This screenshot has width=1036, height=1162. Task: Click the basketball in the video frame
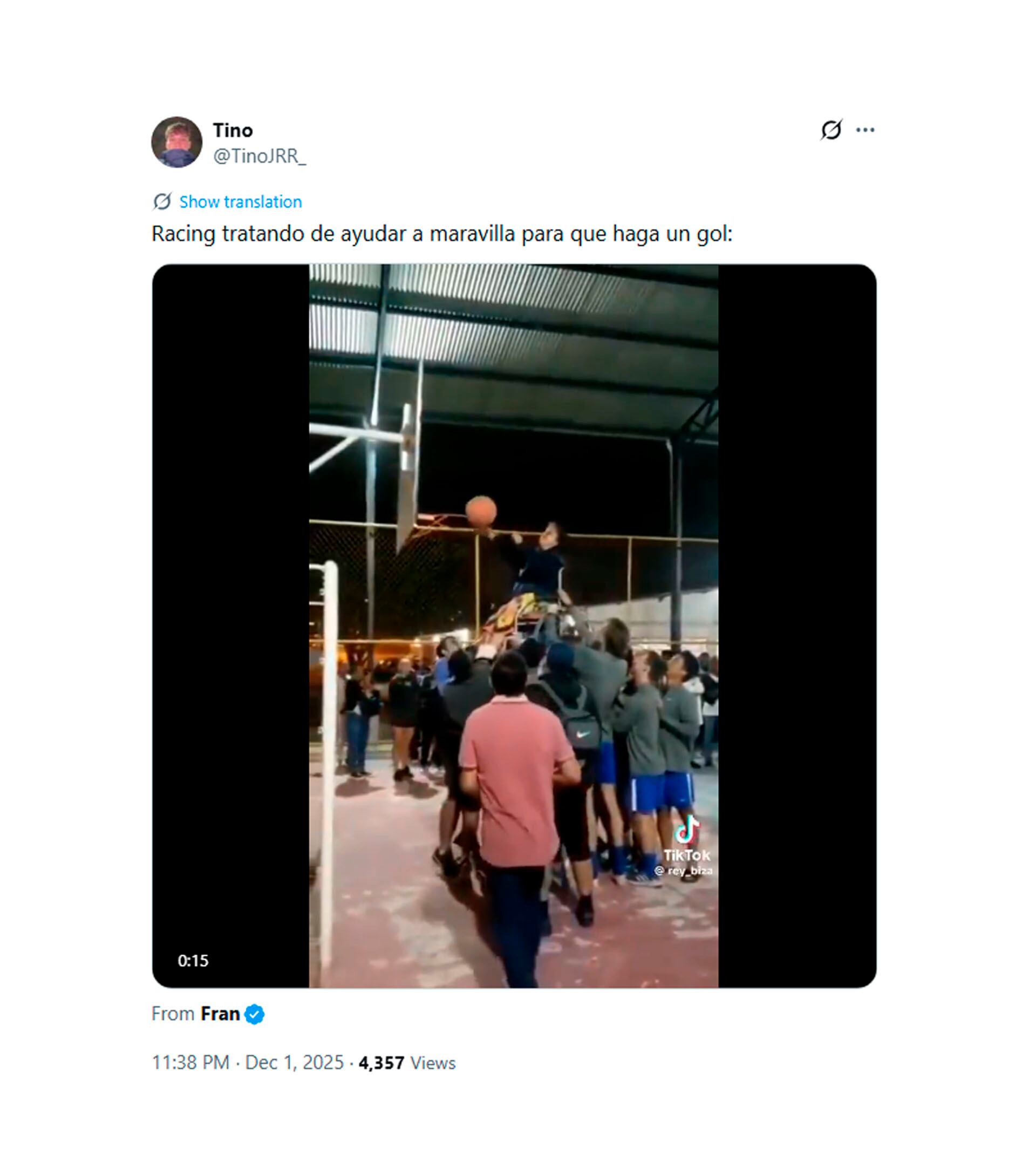481,511
